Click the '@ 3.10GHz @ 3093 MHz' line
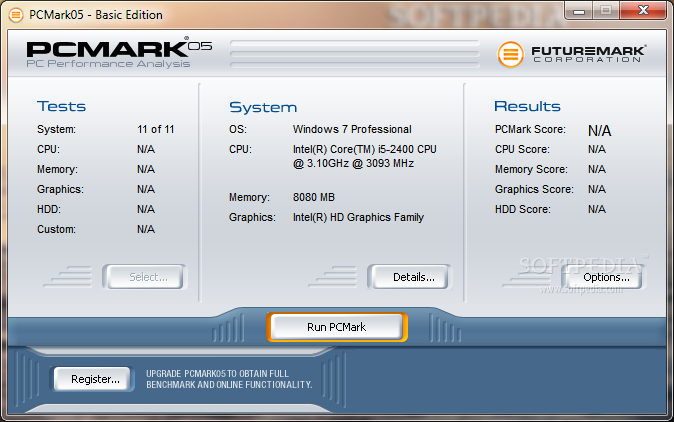674x422 pixels. (x=353, y=163)
